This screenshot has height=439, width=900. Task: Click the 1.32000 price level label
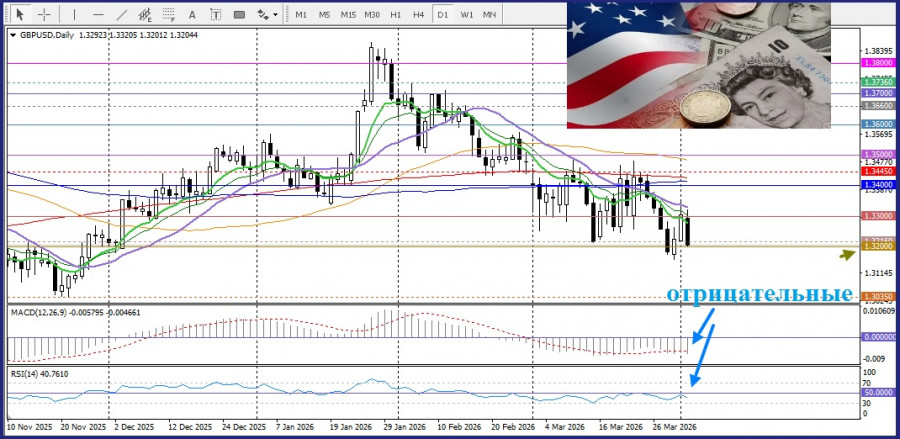(x=878, y=246)
